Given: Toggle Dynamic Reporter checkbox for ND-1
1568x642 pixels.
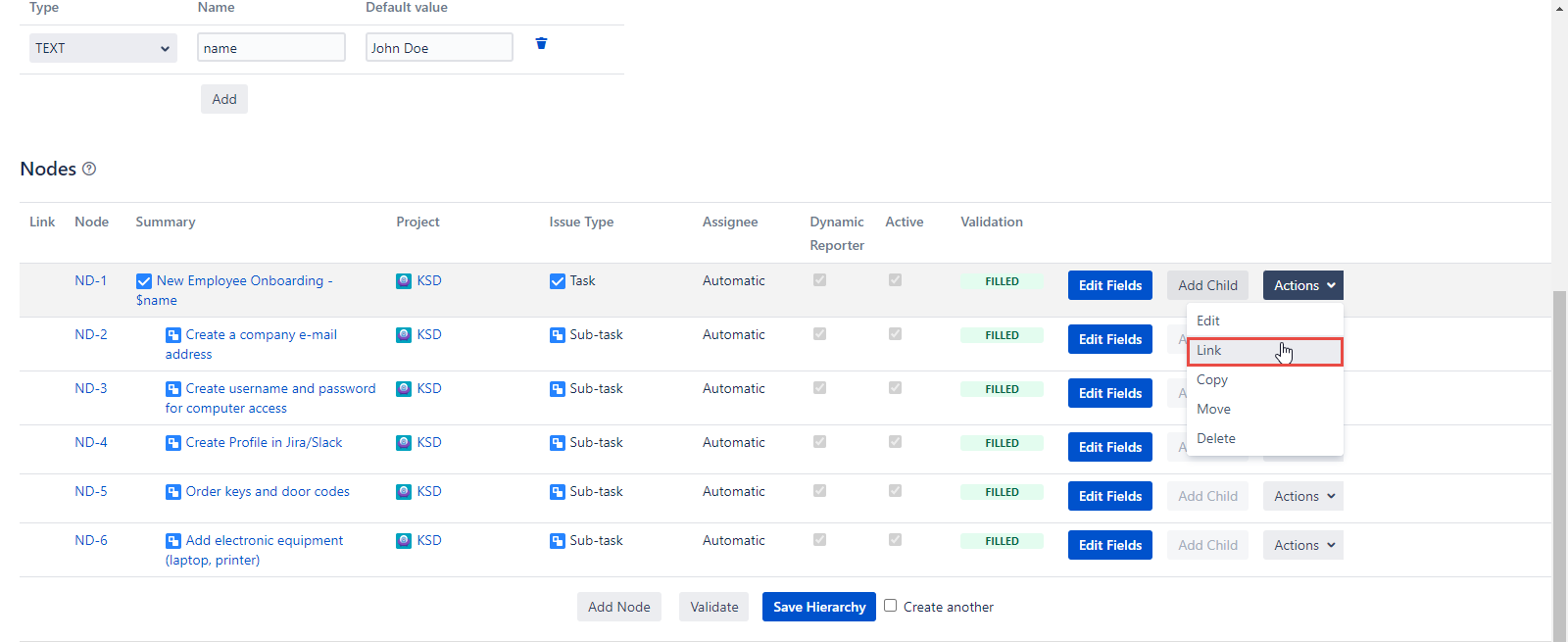Looking at the screenshot, I should coord(820,280).
